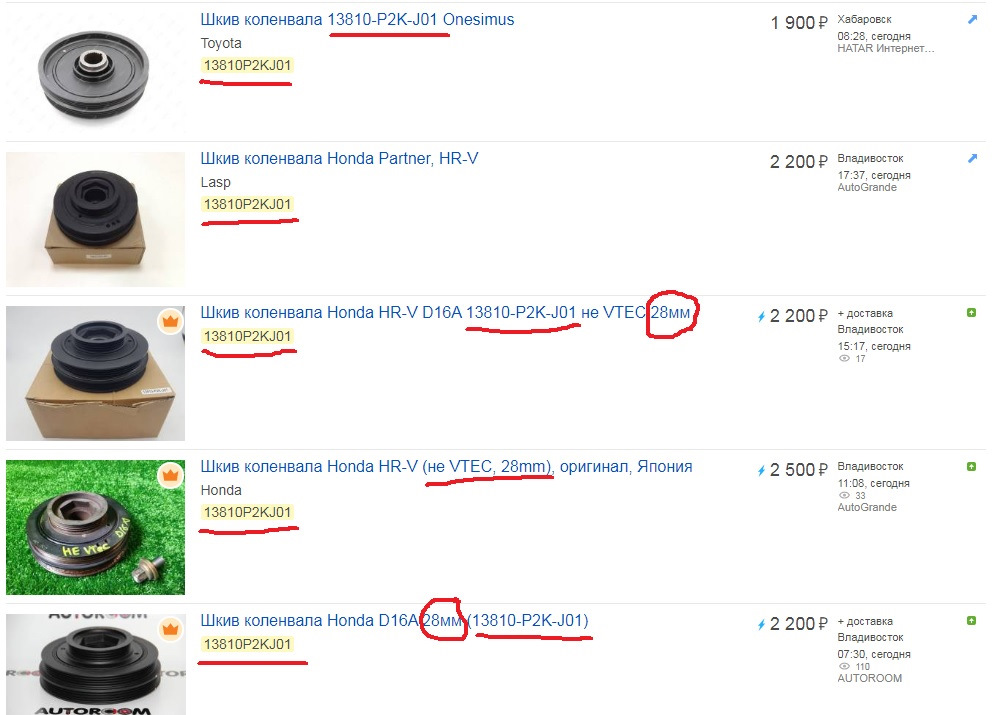Click the blue arrow icon on the Khabarovsk listing
Screen dimensions: 992x715
pyautogui.click(x=972, y=20)
